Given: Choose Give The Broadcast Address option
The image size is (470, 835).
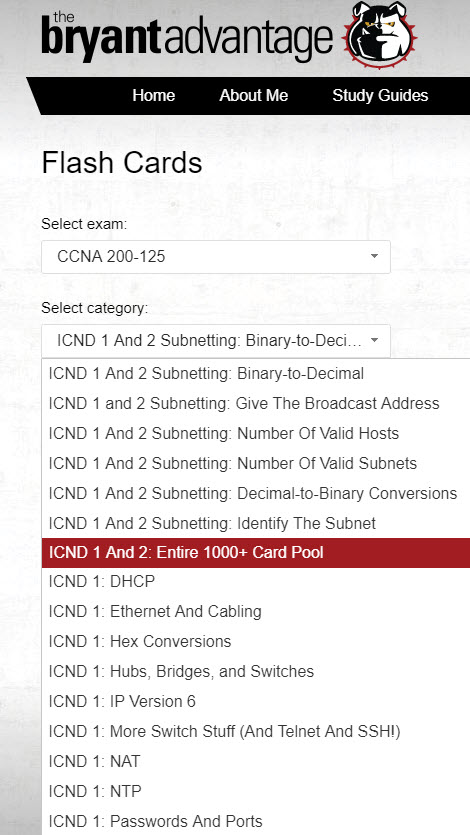Looking at the screenshot, I should coord(256,404).
